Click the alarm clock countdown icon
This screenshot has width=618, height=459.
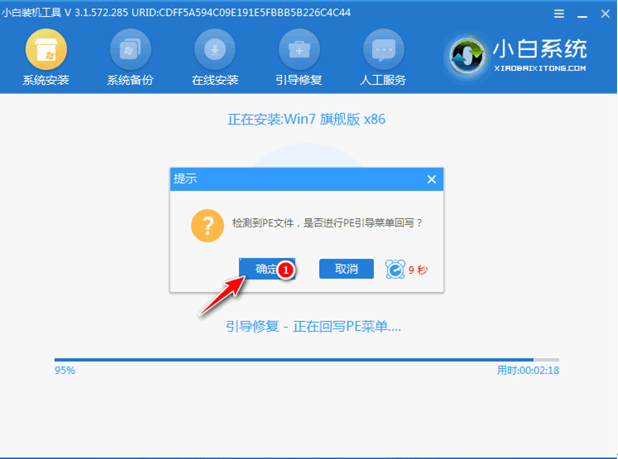point(395,269)
